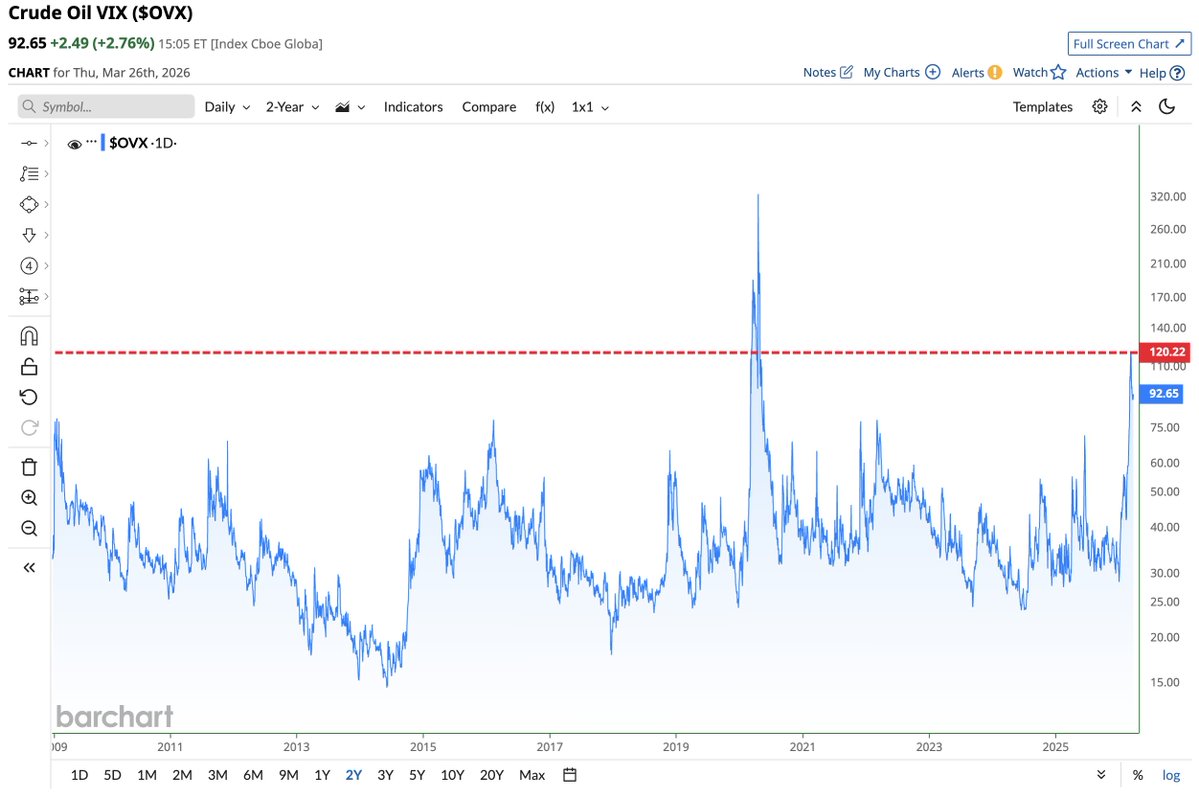
Task: Enable the magnet snap tool
Action: [x=29, y=335]
